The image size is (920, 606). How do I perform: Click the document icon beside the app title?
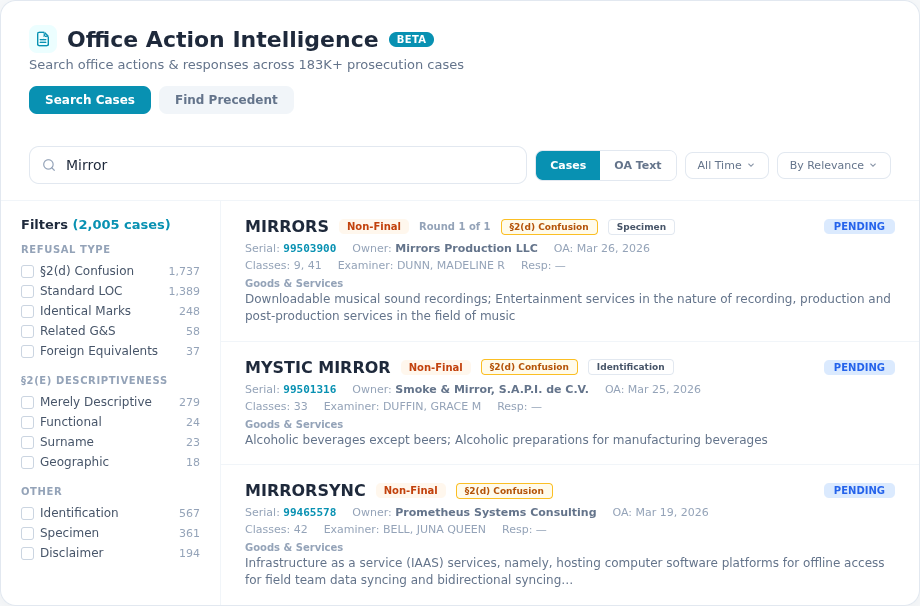[42, 38]
